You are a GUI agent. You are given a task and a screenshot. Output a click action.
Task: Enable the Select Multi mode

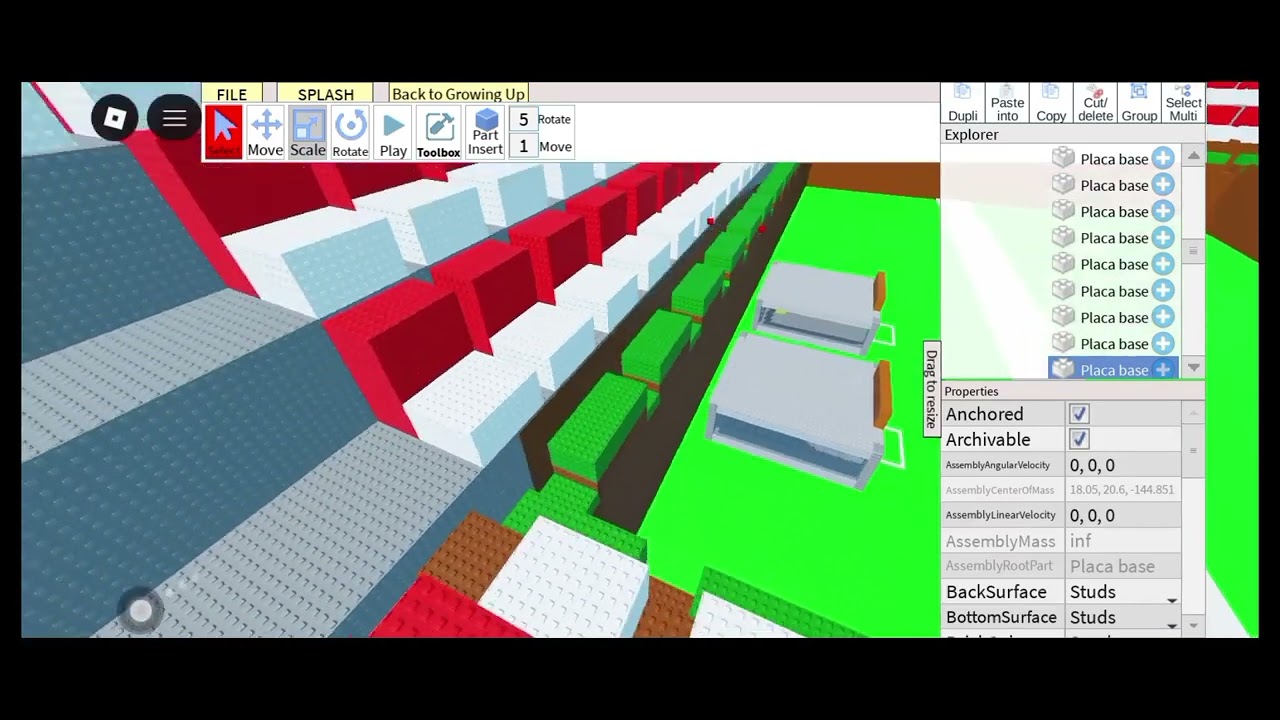(x=1183, y=104)
